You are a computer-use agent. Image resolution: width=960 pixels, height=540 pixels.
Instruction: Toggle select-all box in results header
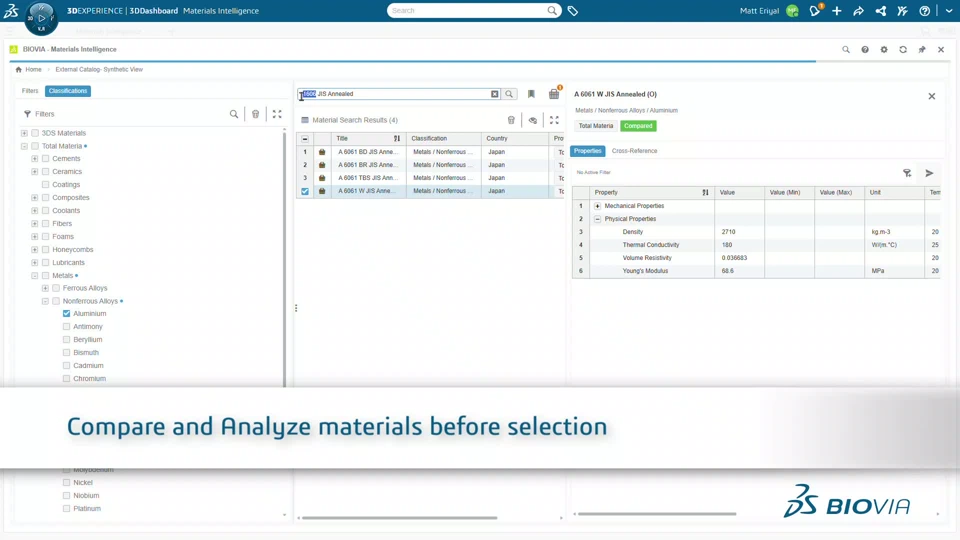tap(305, 138)
